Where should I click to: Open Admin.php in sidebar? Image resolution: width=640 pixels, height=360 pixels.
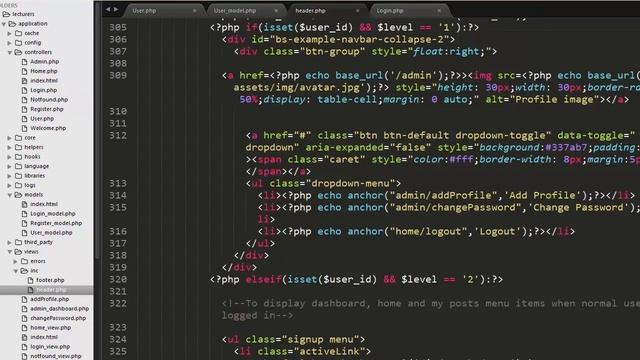44,62
